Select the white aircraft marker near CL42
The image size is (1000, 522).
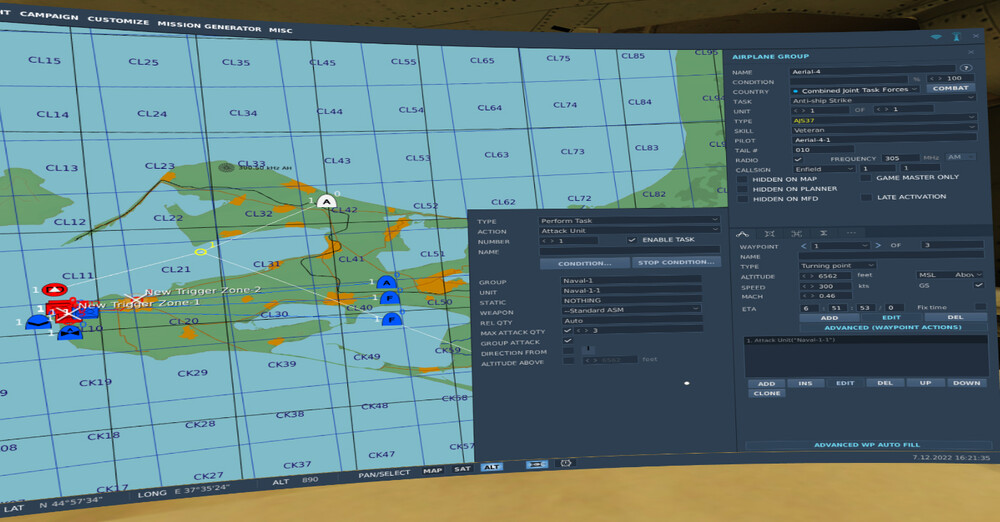(x=325, y=201)
